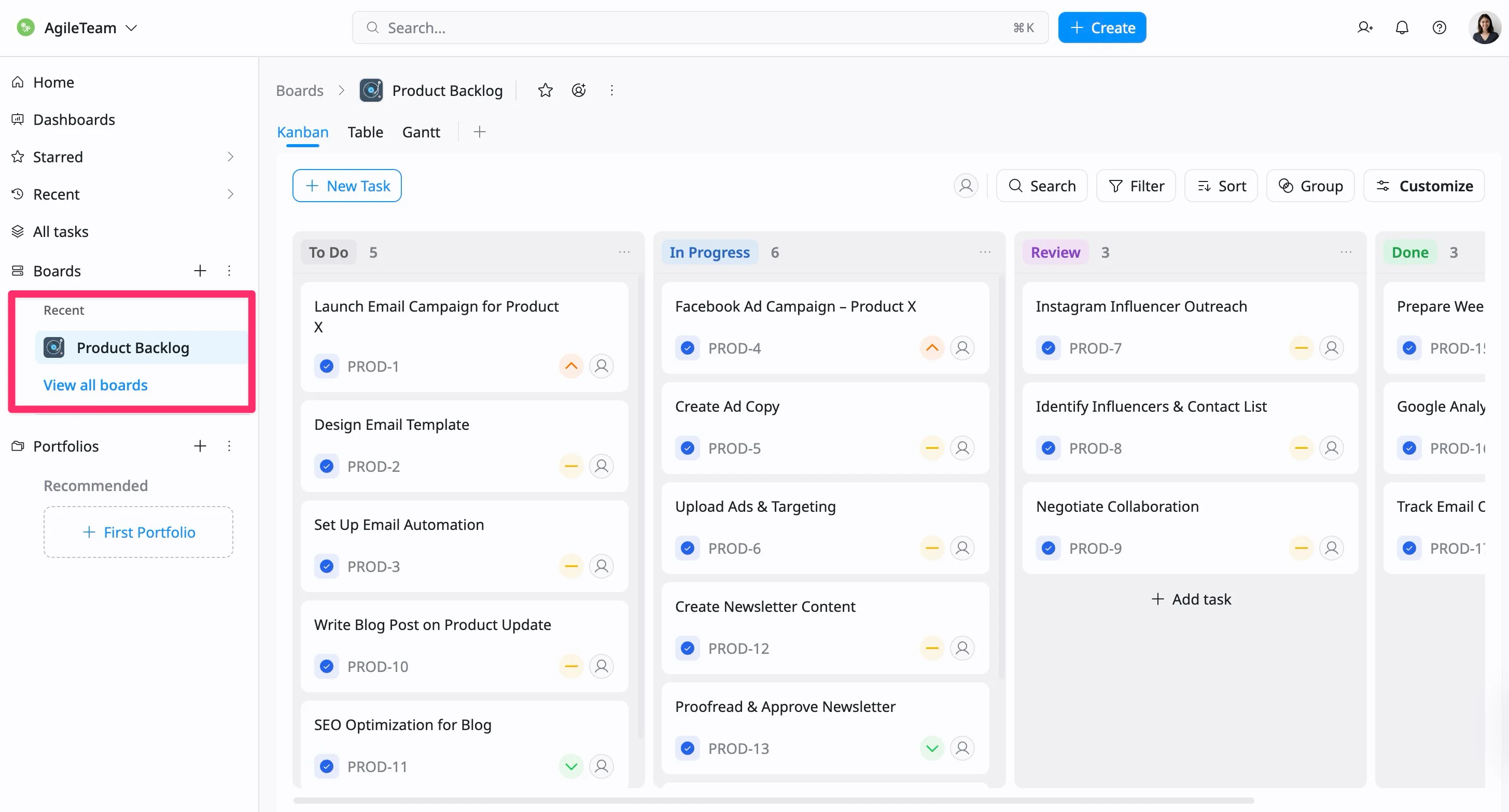Click Add task in Review column

tap(1191, 599)
